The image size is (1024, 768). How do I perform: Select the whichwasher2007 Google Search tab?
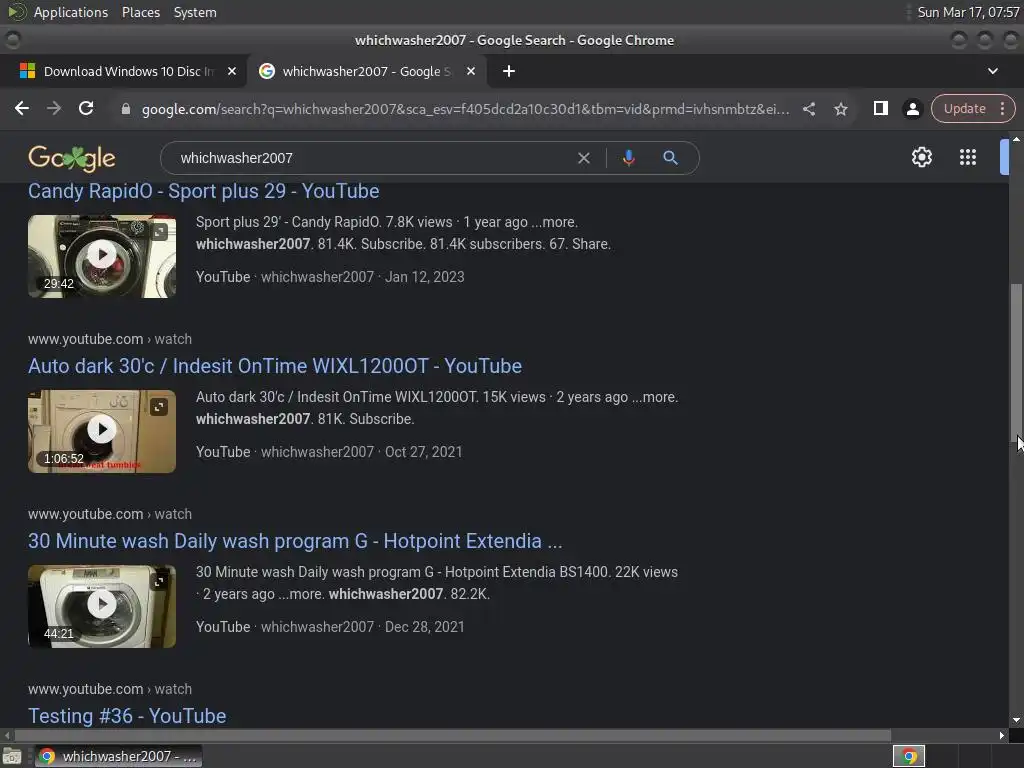366,71
